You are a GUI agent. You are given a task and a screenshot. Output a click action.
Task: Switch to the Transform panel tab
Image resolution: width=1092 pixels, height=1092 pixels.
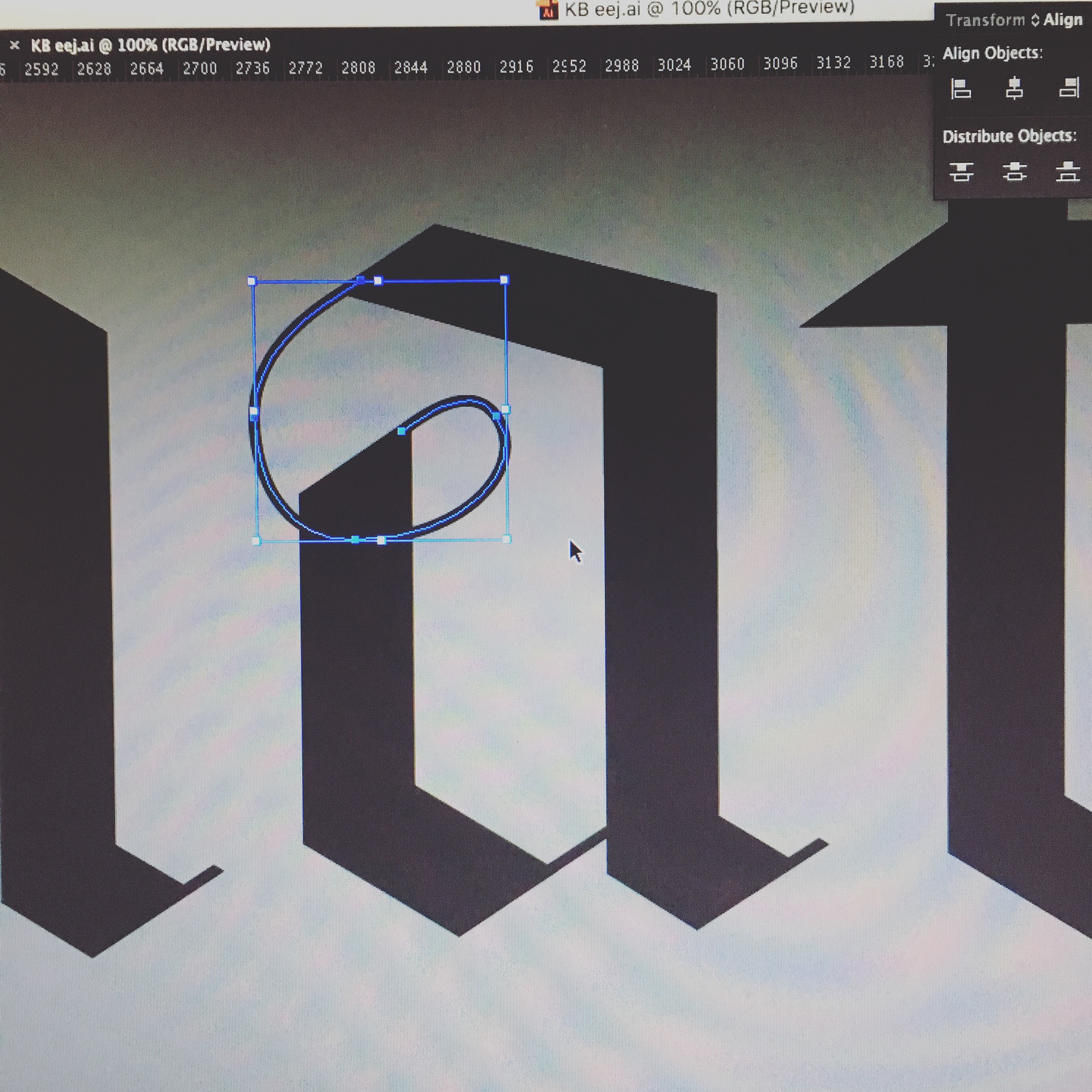tap(985, 20)
